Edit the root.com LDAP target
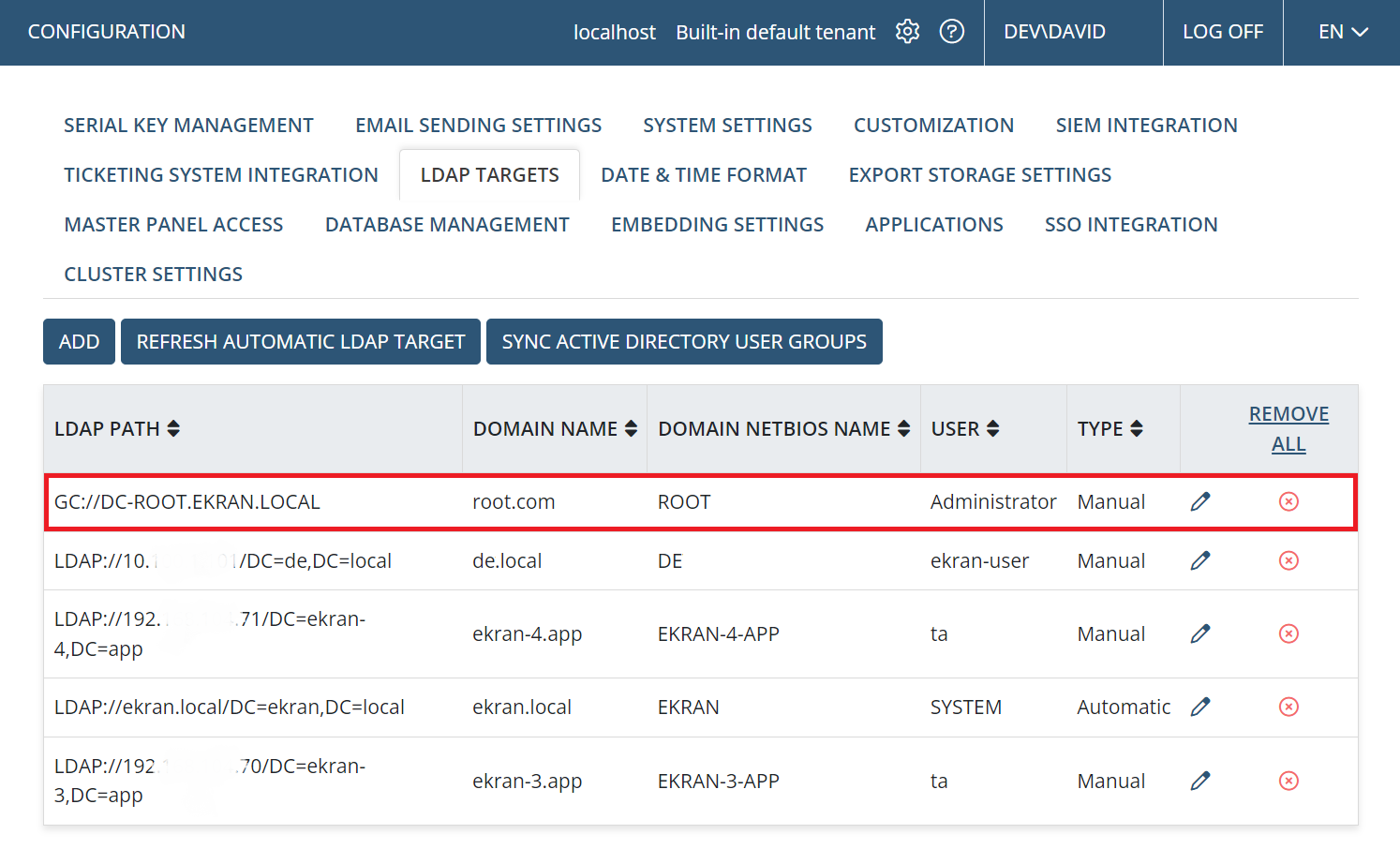Image resolution: width=1400 pixels, height=849 pixels. (1200, 502)
